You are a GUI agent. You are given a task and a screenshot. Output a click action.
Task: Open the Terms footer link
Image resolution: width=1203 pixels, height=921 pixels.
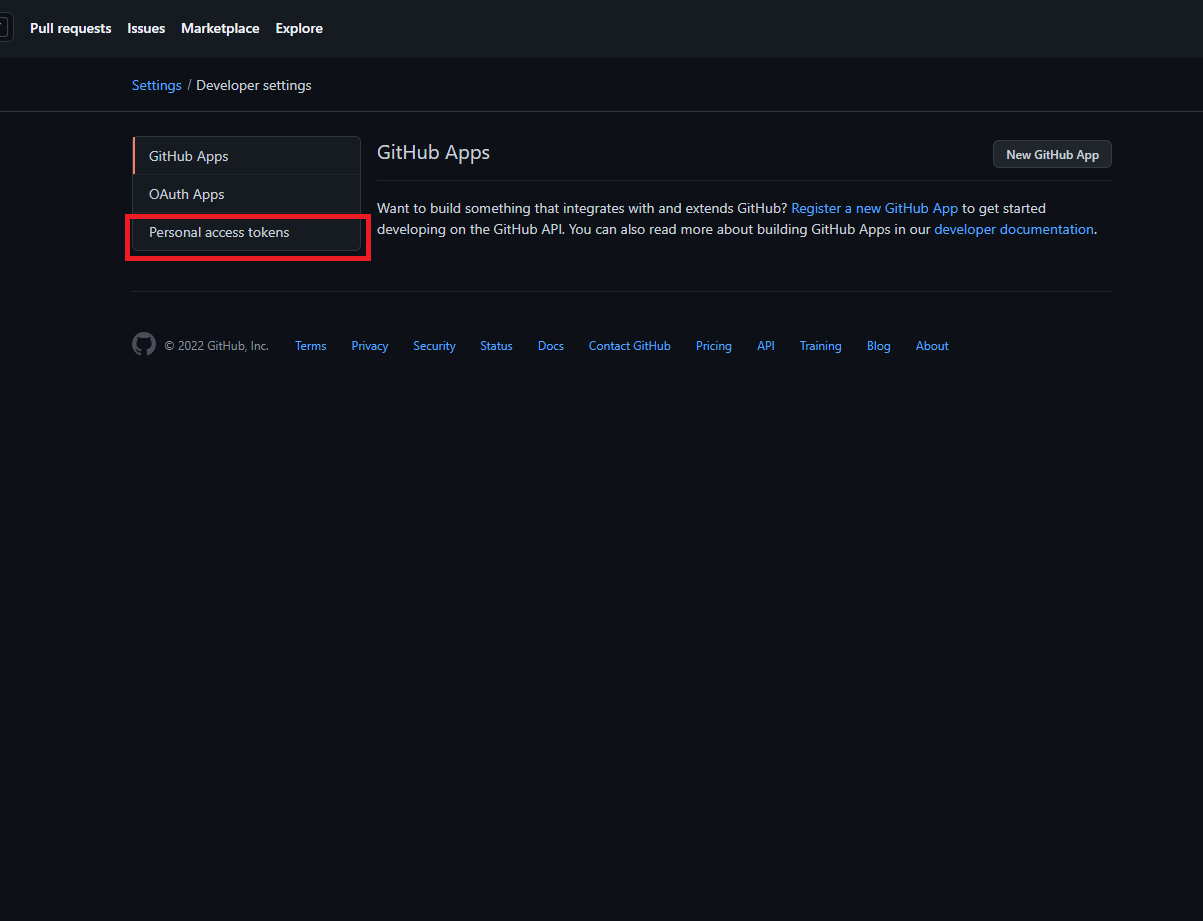click(x=310, y=346)
